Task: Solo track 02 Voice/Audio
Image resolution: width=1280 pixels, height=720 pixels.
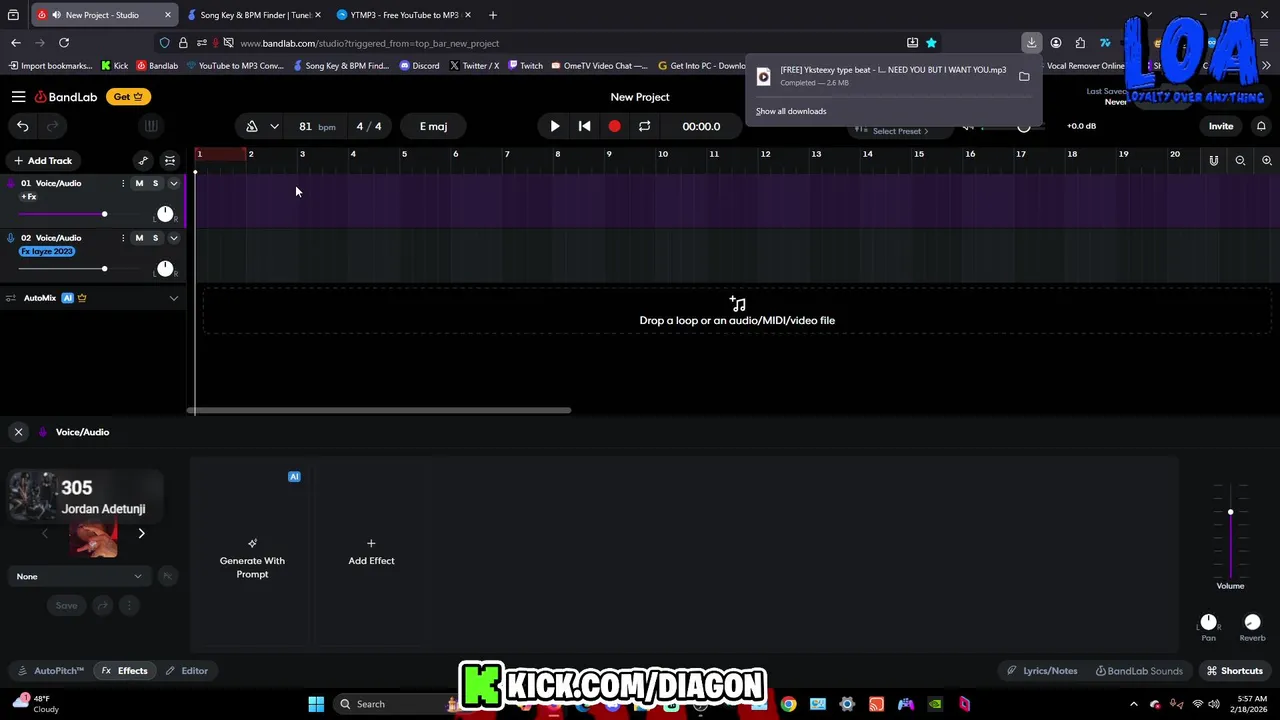Action: 155,238
